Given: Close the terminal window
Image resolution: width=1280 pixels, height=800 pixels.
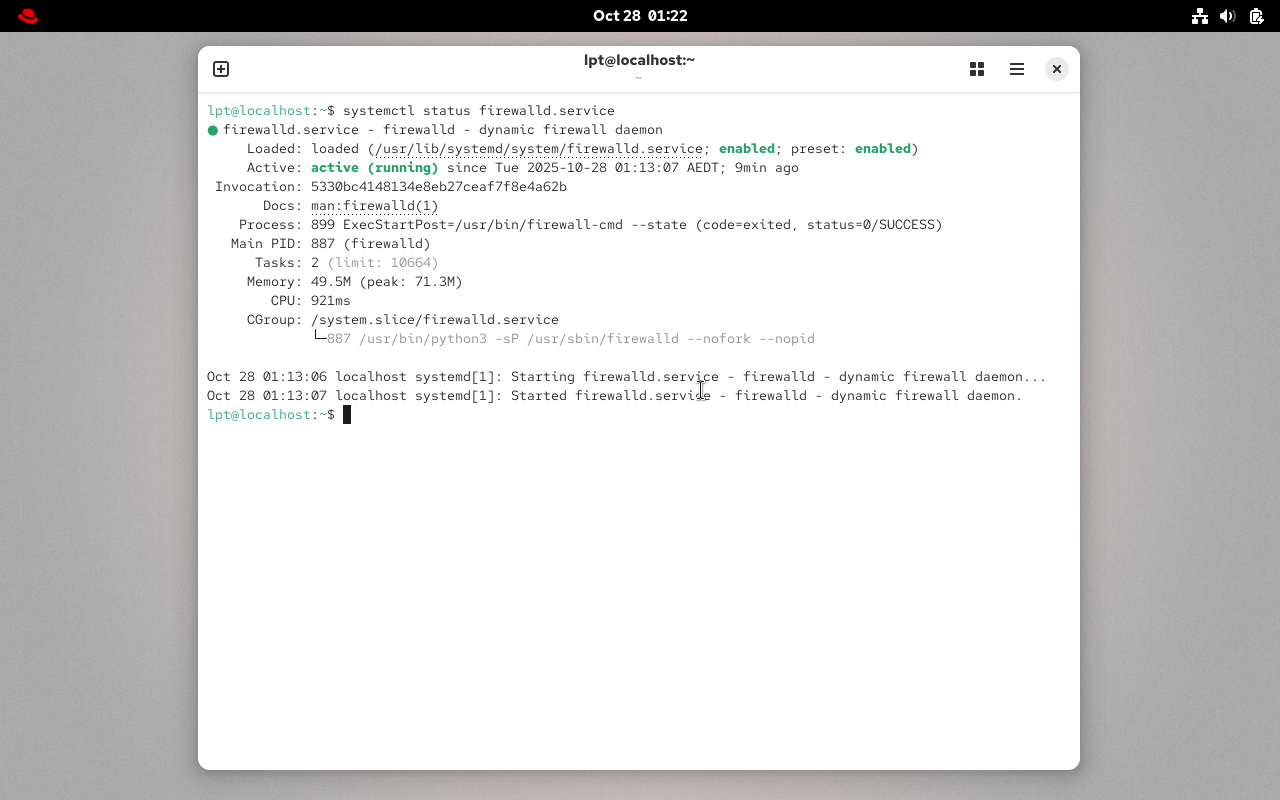Looking at the screenshot, I should pos(1056,69).
